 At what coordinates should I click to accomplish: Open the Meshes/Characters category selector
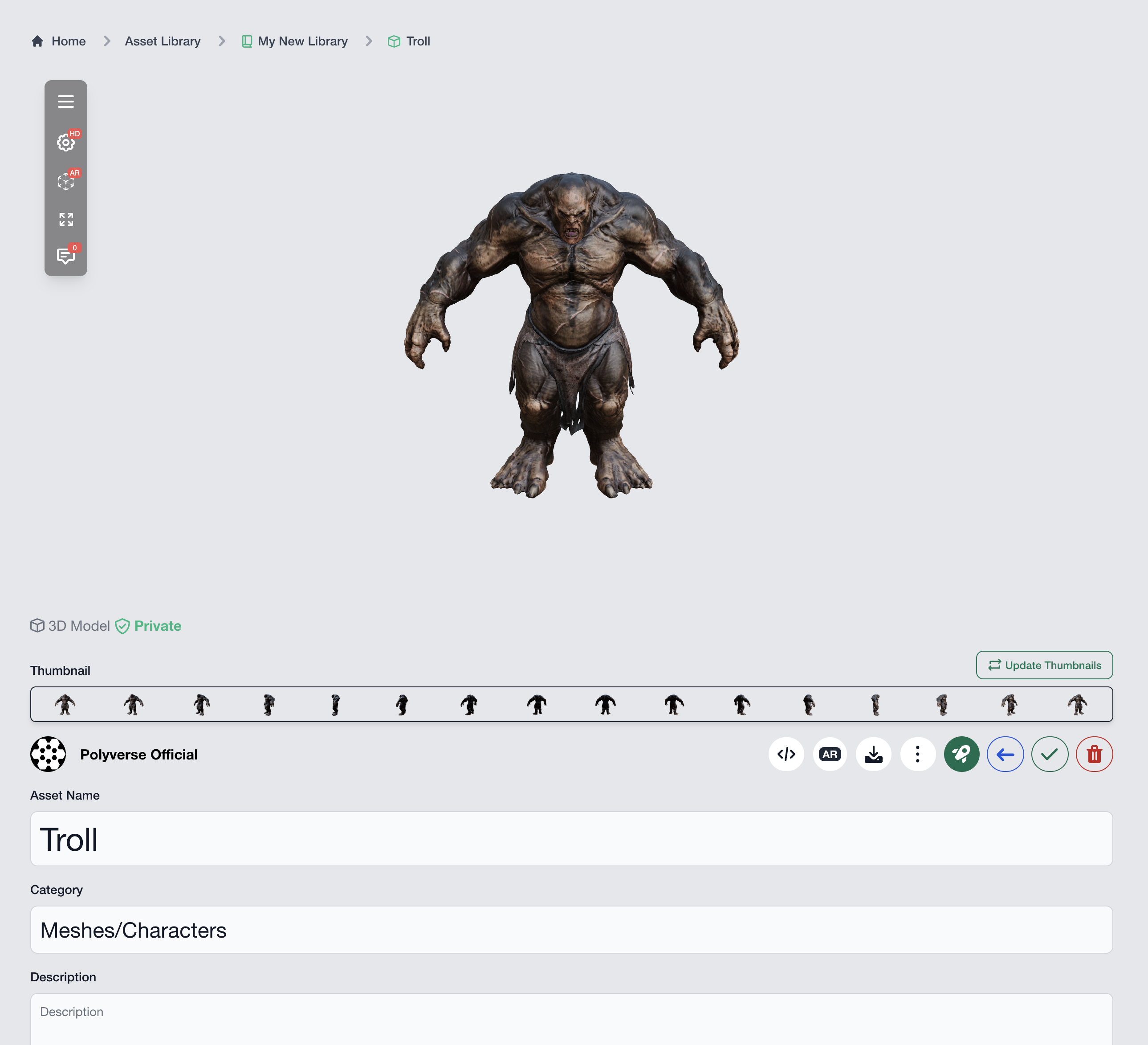pos(572,929)
